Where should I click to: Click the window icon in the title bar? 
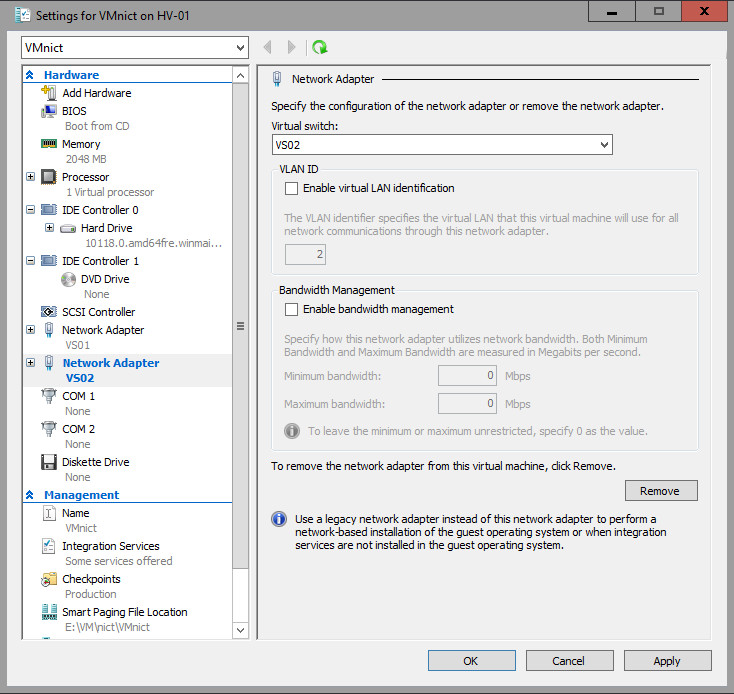click(22, 15)
